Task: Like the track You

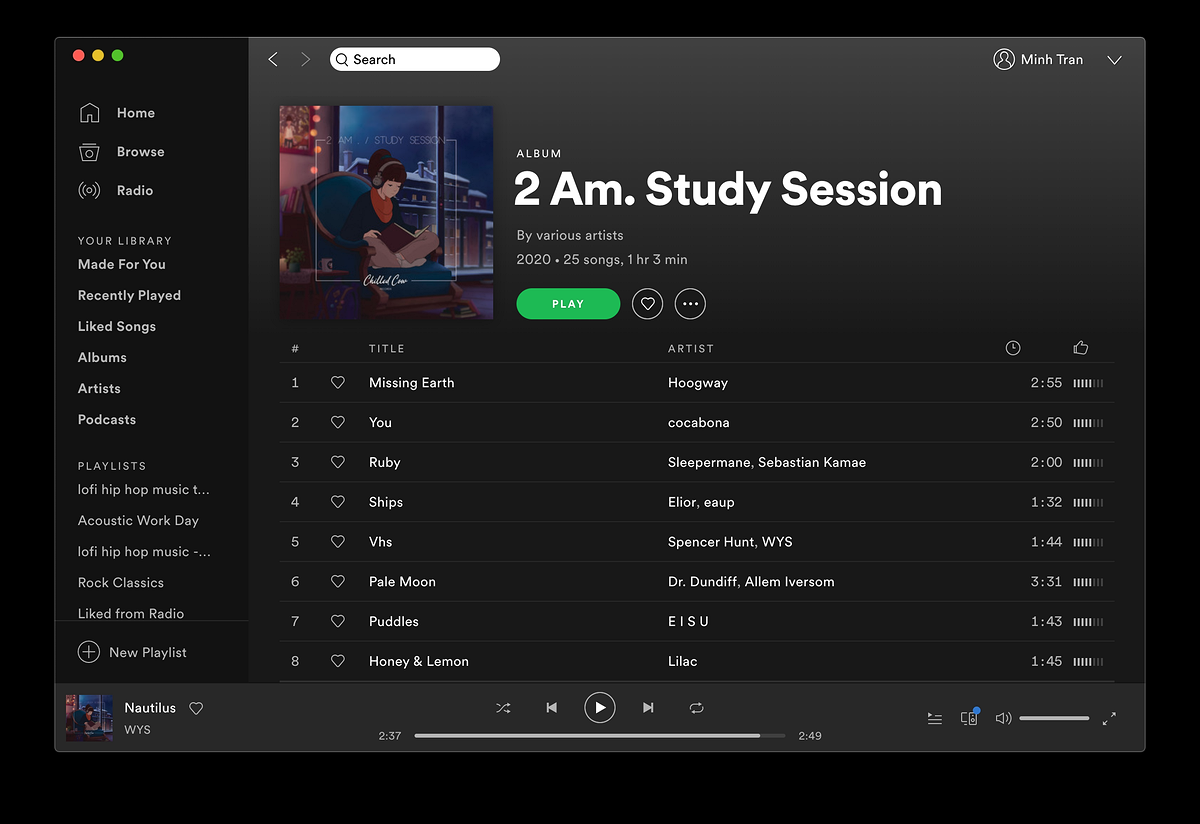Action: 338,422
